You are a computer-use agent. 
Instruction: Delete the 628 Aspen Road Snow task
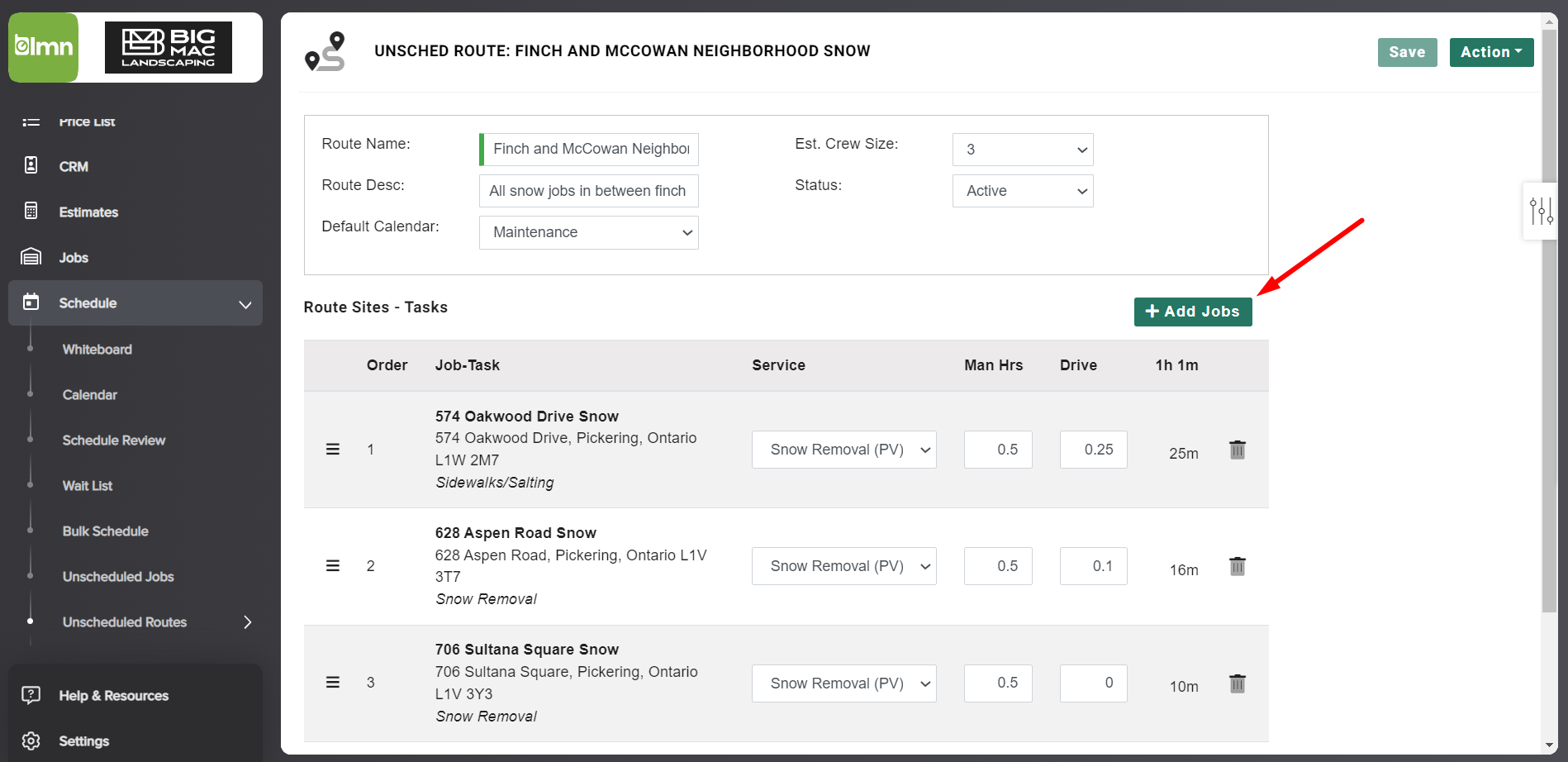click(1238, 566)
